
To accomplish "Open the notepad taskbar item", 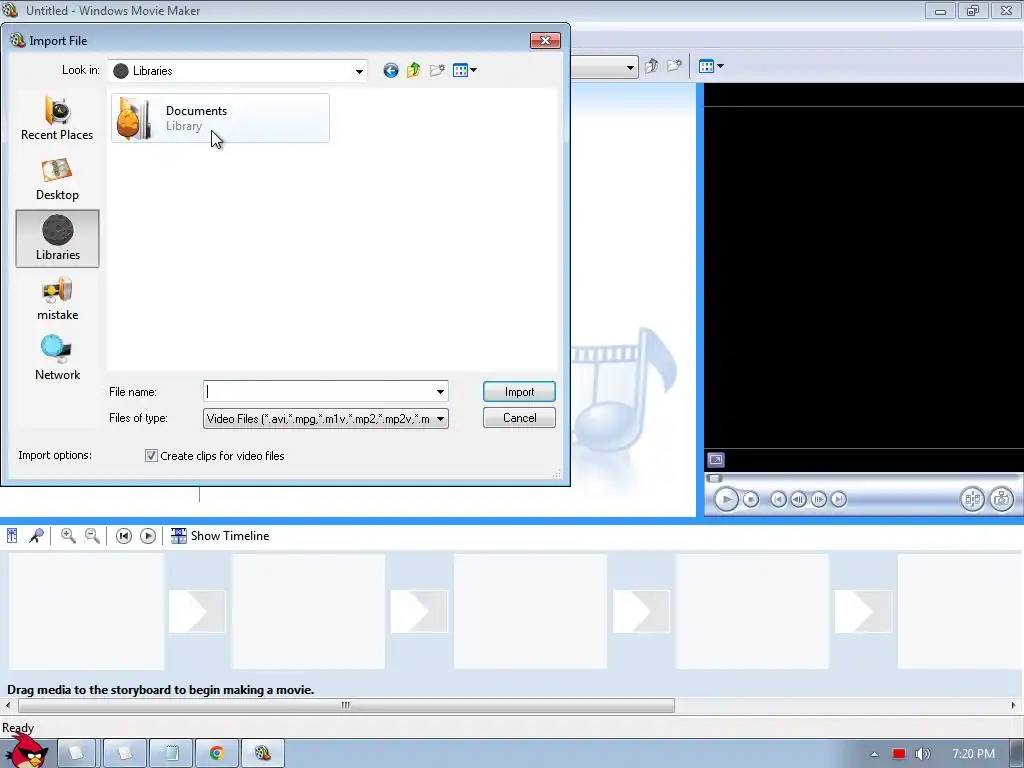I will point(171,753).
